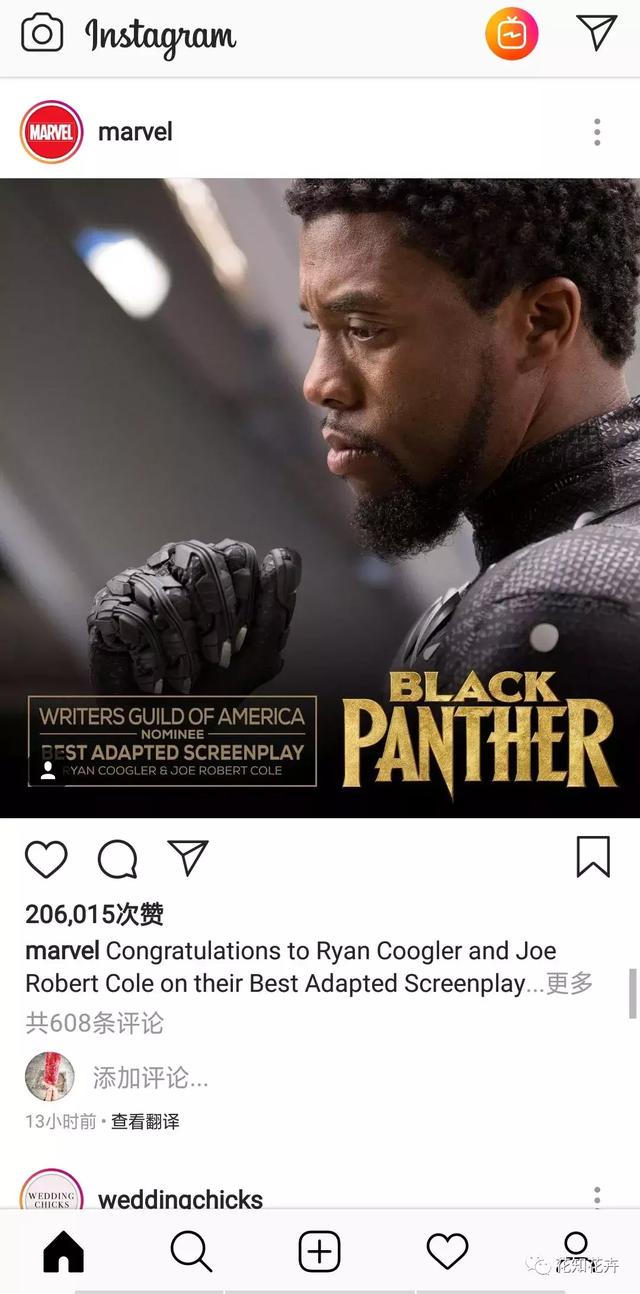Open IGTV from the orange icon
The width and height of the screenshot is (640, 1294).
pyautogui.click(x=512, y=34)
